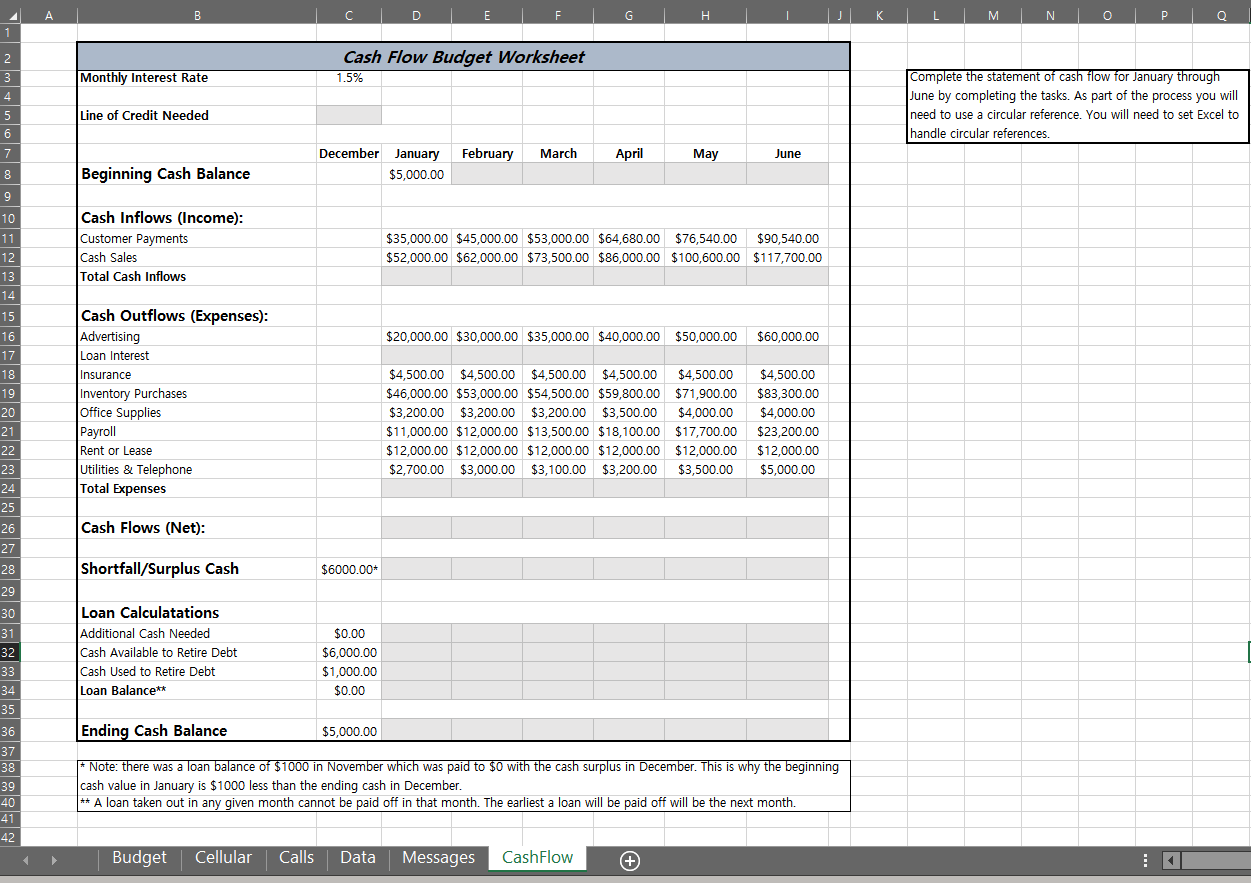
Task: Select the CashFlow sheet tab
Action: 538,858
